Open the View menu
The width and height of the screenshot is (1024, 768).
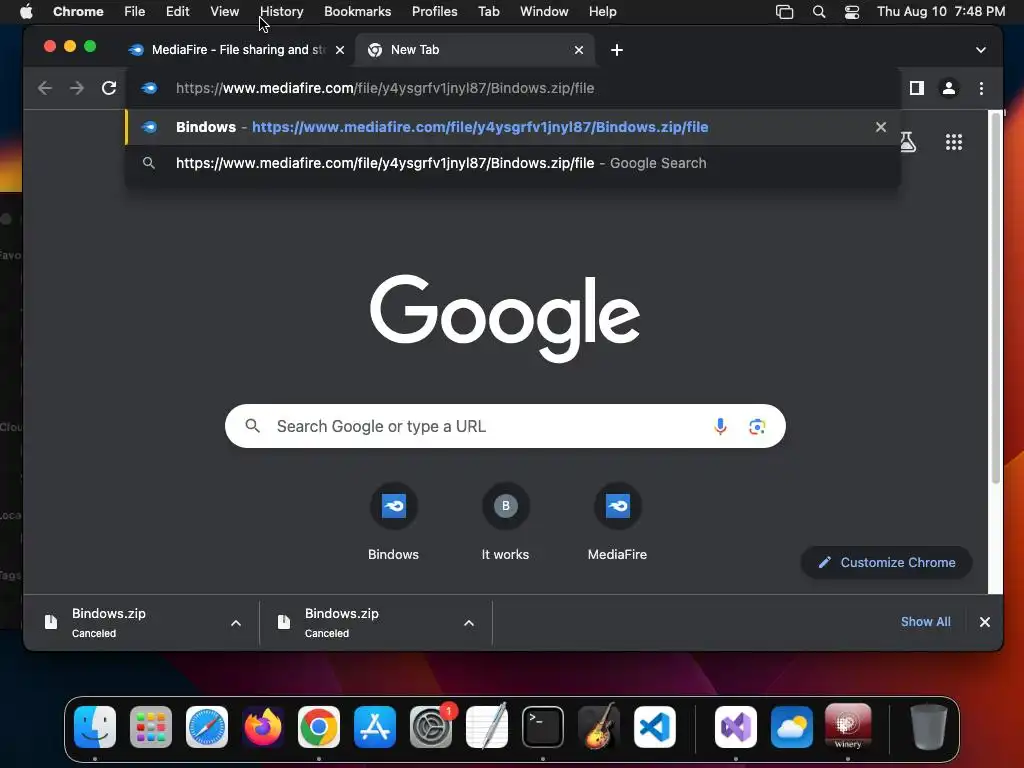click(224, 12)
